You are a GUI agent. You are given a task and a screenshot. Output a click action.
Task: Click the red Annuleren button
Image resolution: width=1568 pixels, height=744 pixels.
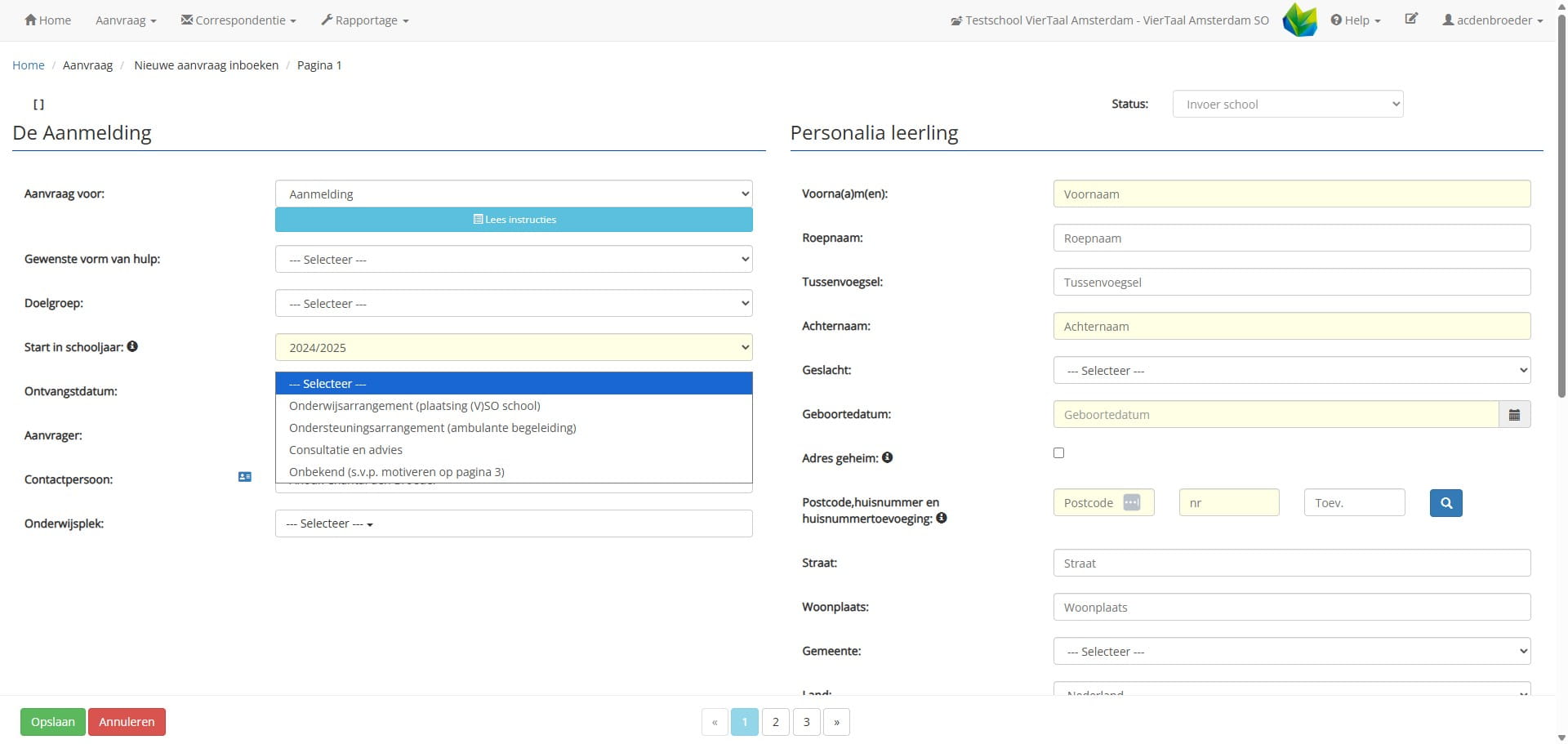coord(127,722)
